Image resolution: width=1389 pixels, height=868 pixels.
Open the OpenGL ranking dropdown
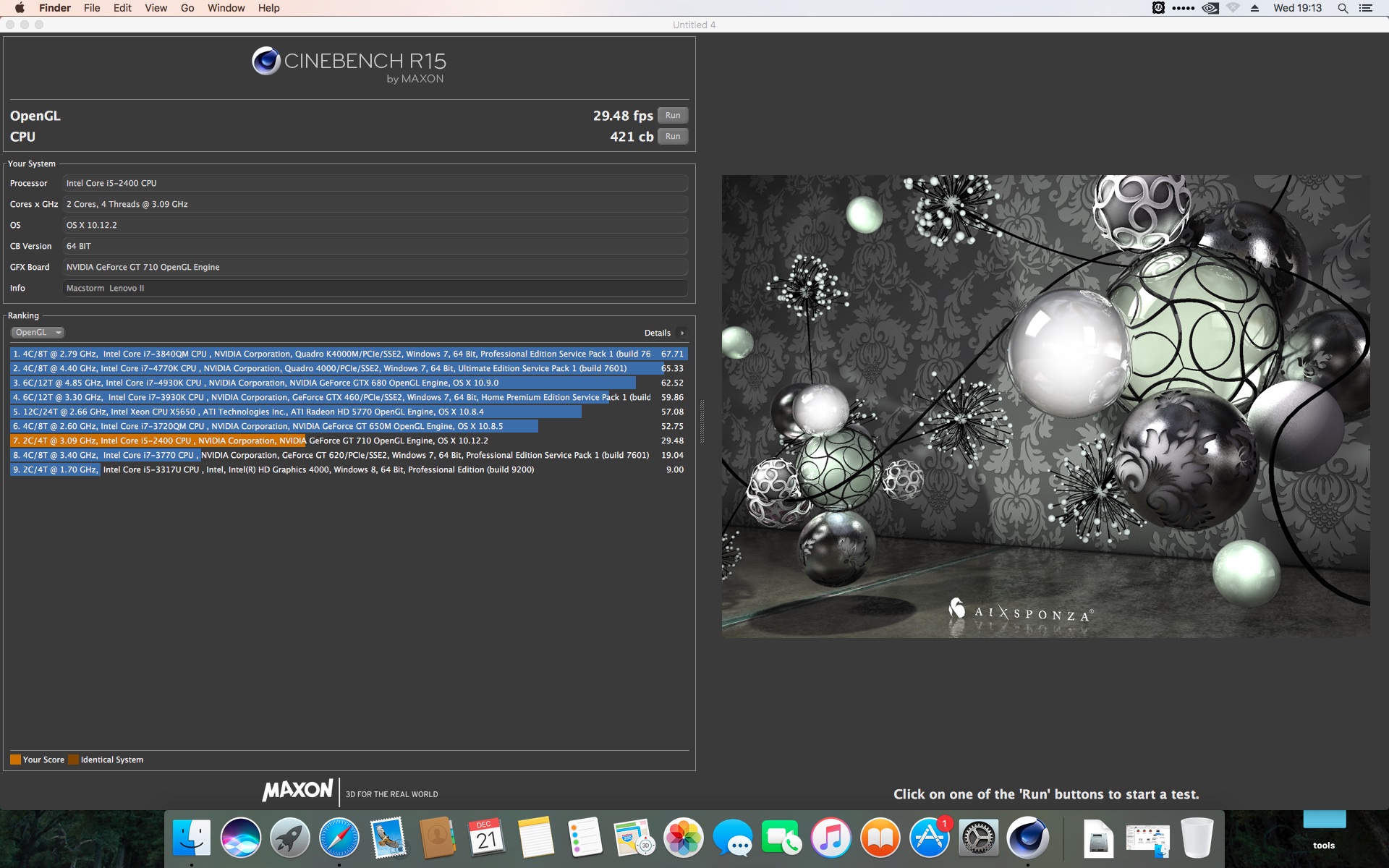[x=38, y=333]
